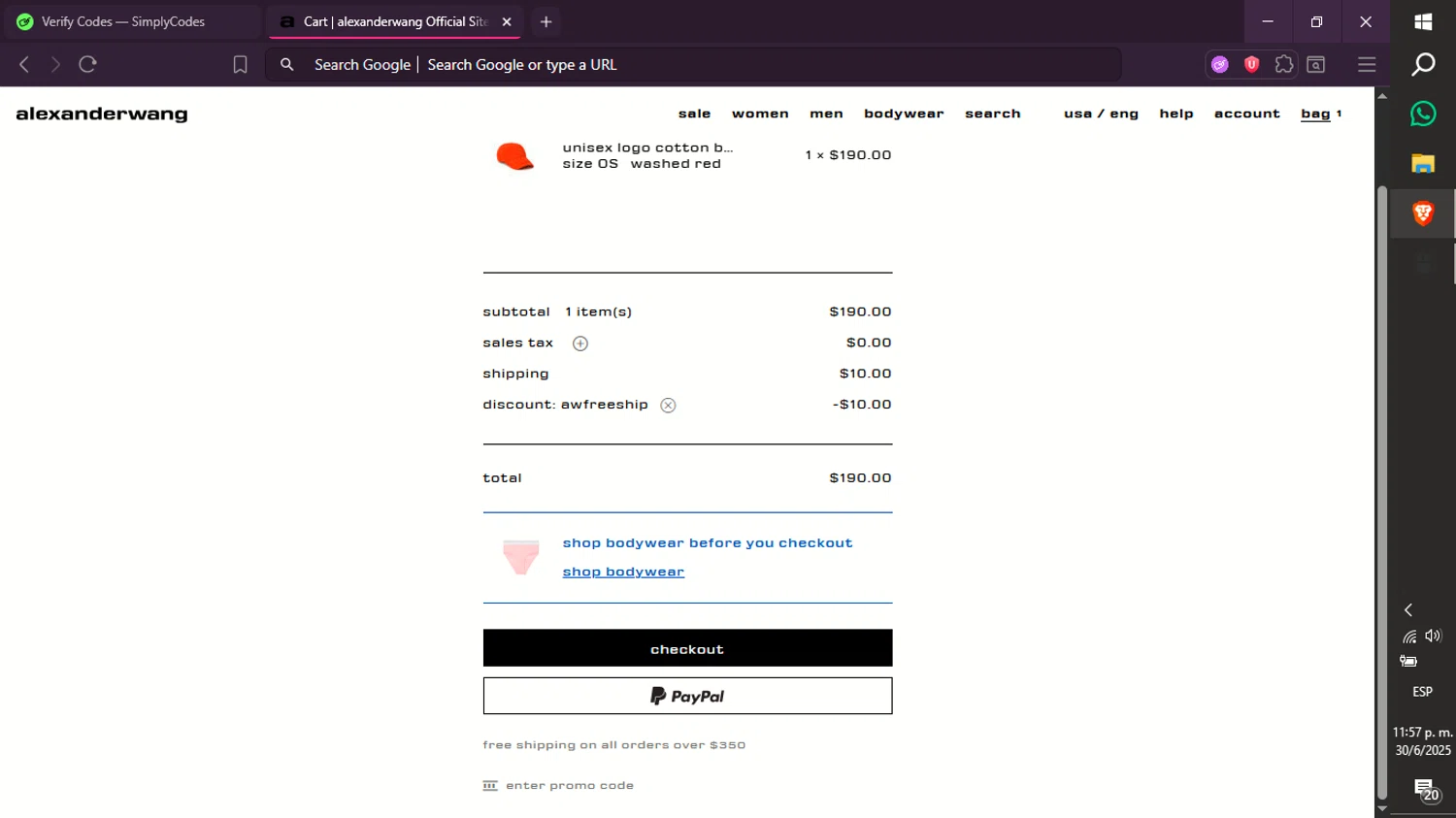The width and height of the screenshot is (1456, 818).
Task: Close the Cart alexanderwang tab
Action: pos(507,21)
